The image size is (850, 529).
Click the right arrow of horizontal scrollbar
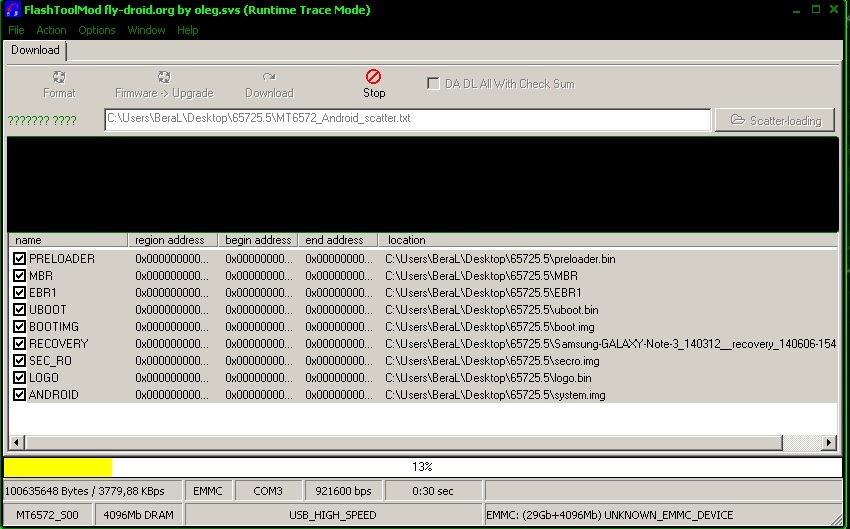(x=829, y=443)
